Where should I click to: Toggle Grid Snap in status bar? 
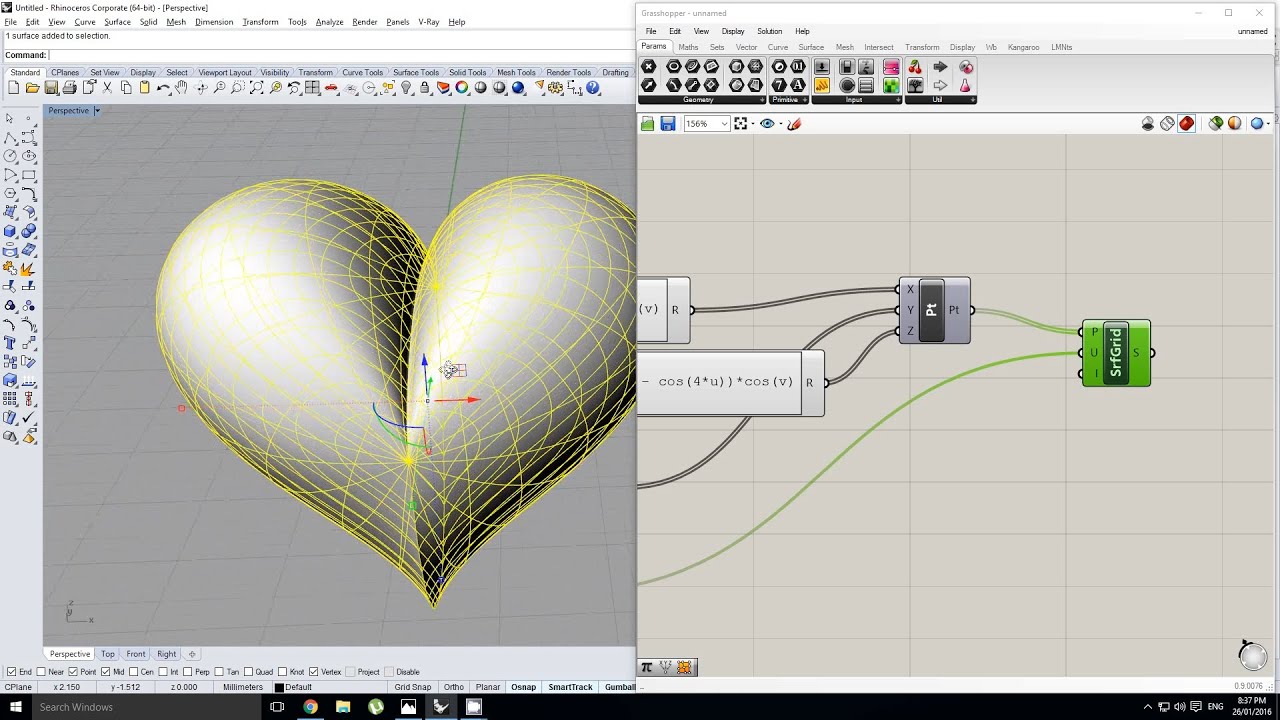412,687
